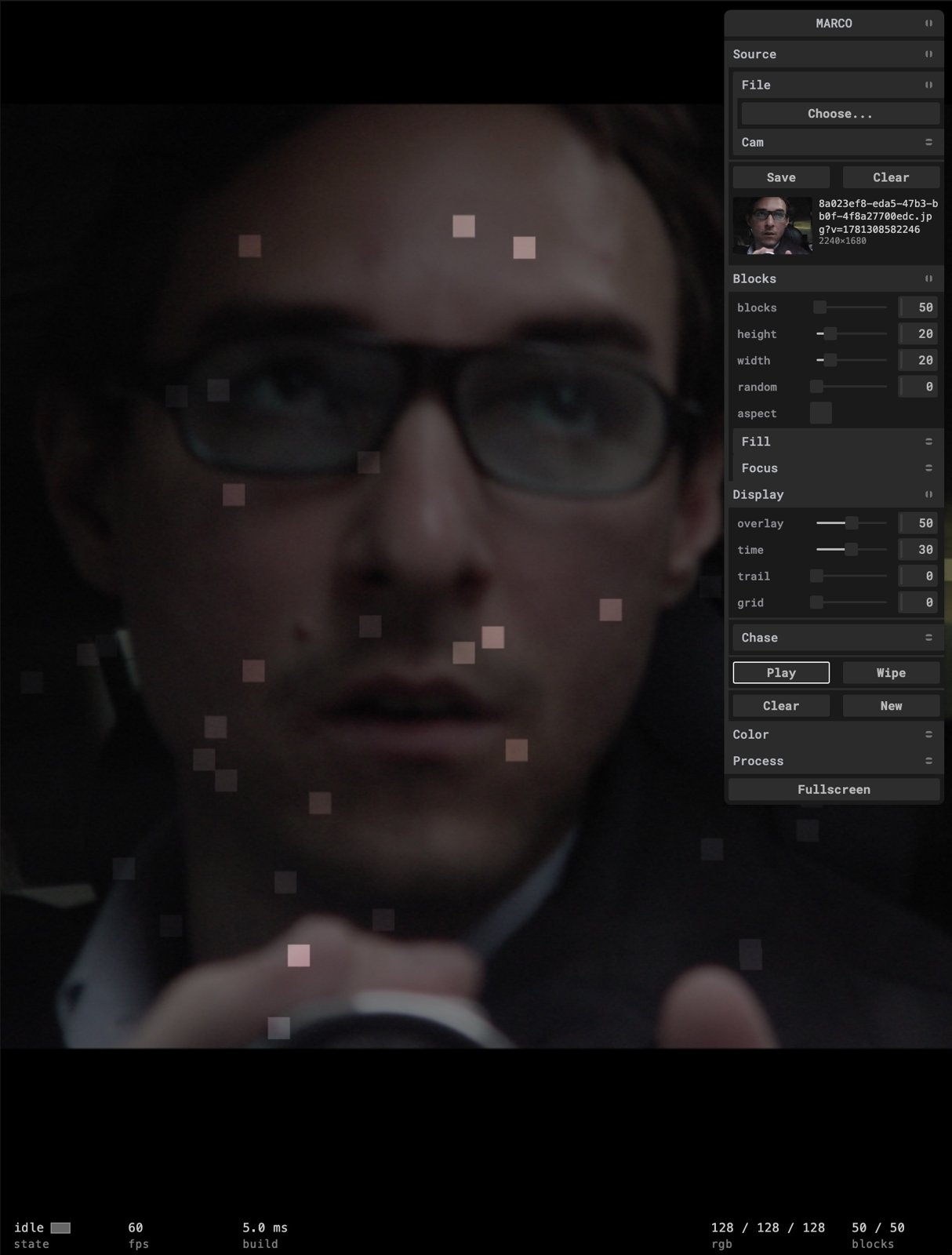Clear the blocks under Chase

pyautogui.click(x=781, y=706)
